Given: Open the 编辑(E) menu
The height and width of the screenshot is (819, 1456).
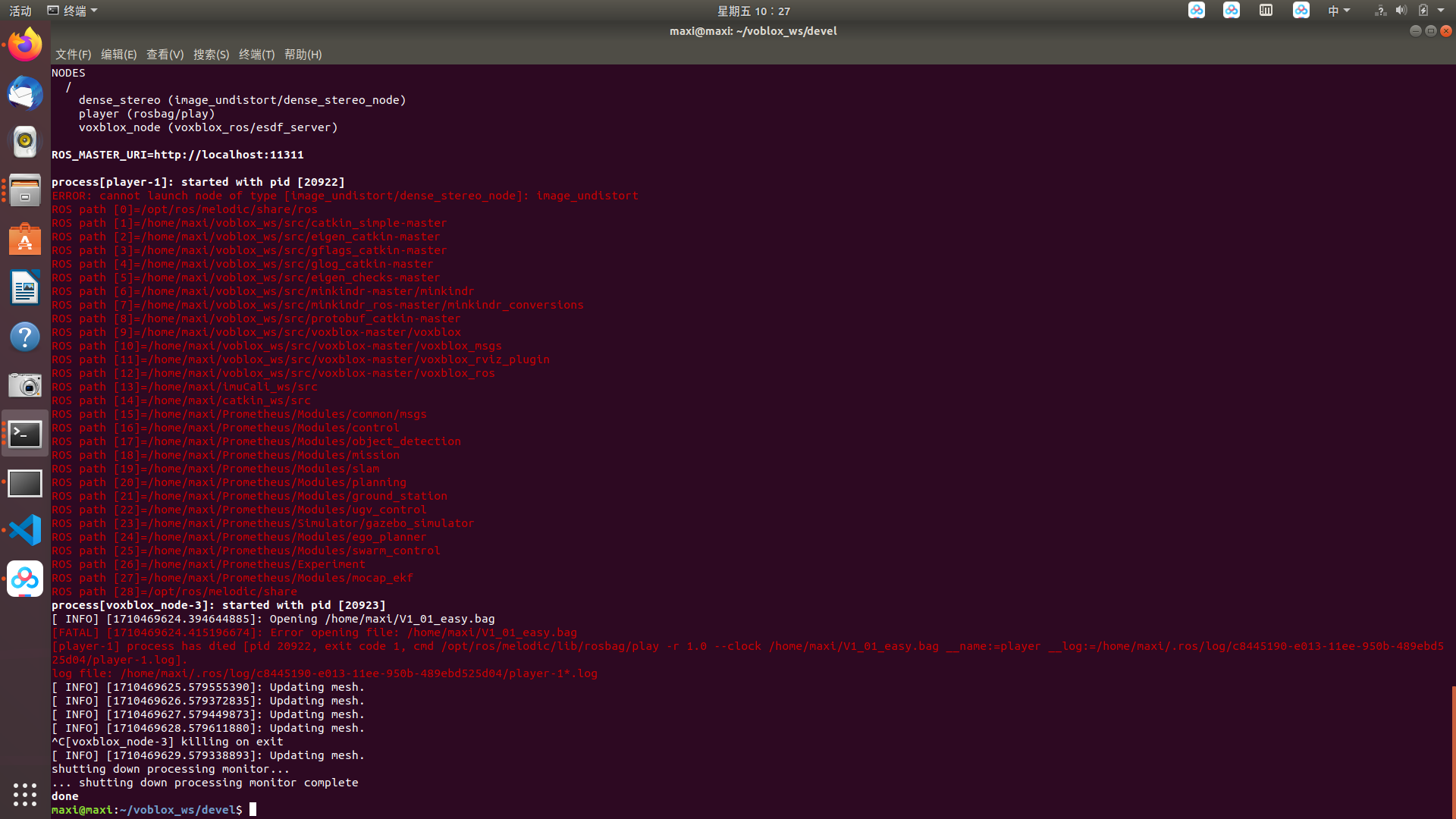Looking at the screenshot, I should click(118, 55).
